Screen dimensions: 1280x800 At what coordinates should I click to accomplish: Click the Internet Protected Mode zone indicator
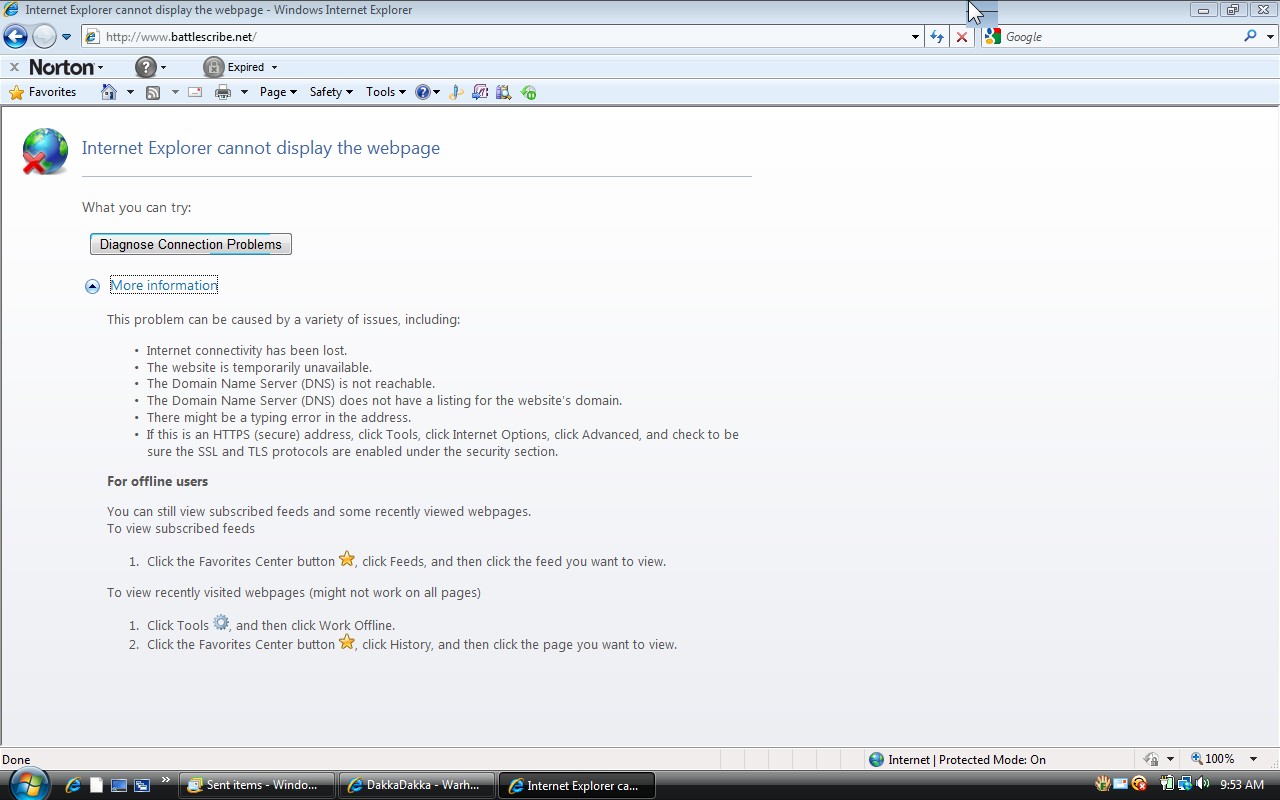[957, 759]
